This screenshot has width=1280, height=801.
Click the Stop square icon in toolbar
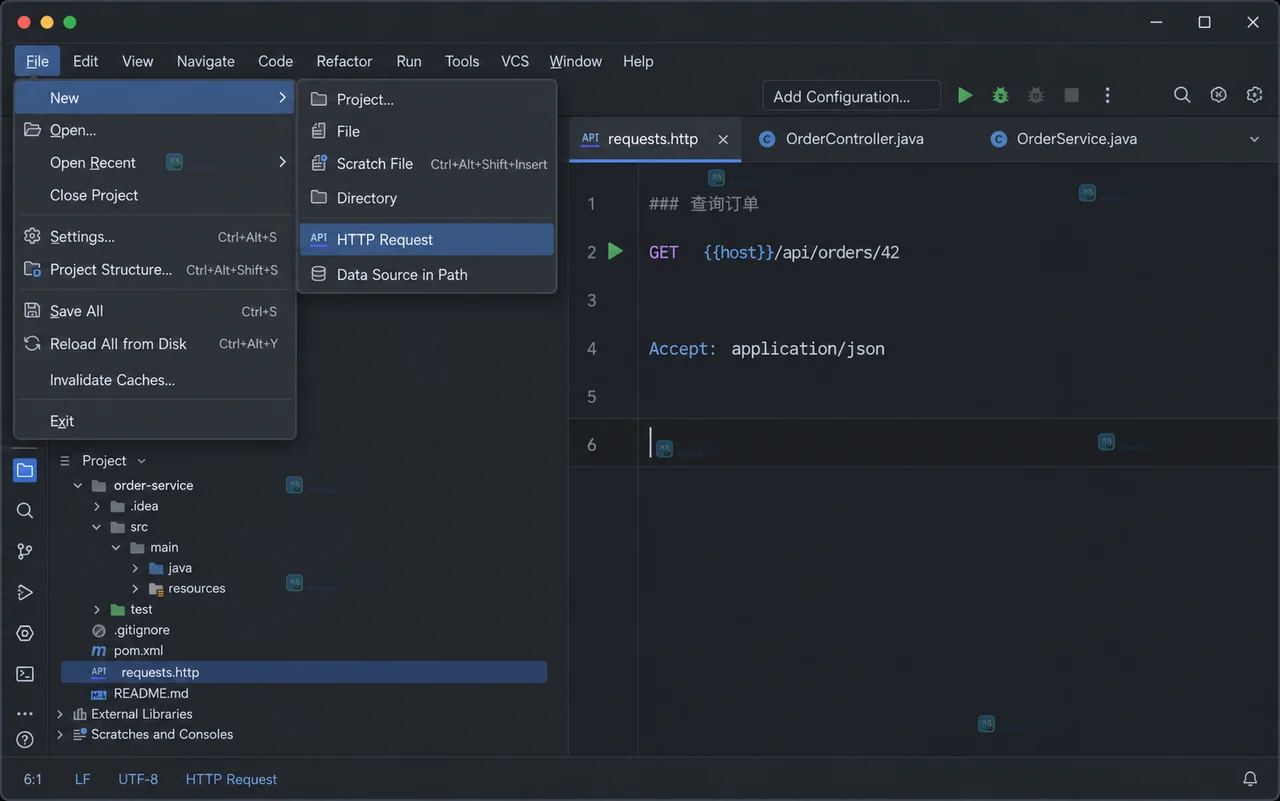click(1072, 95)
